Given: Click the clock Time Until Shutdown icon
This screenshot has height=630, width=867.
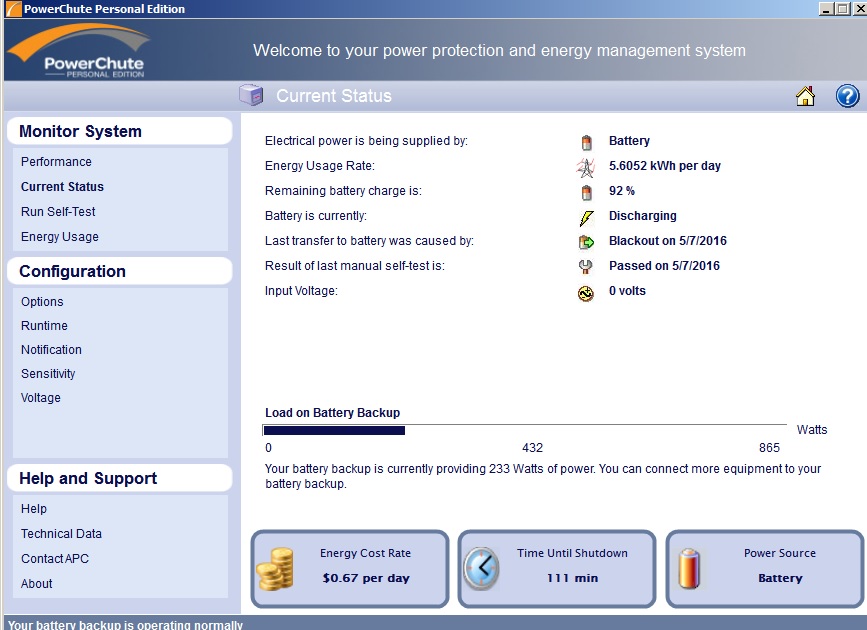Looking at the screenshot, I should tap(481, 568).
